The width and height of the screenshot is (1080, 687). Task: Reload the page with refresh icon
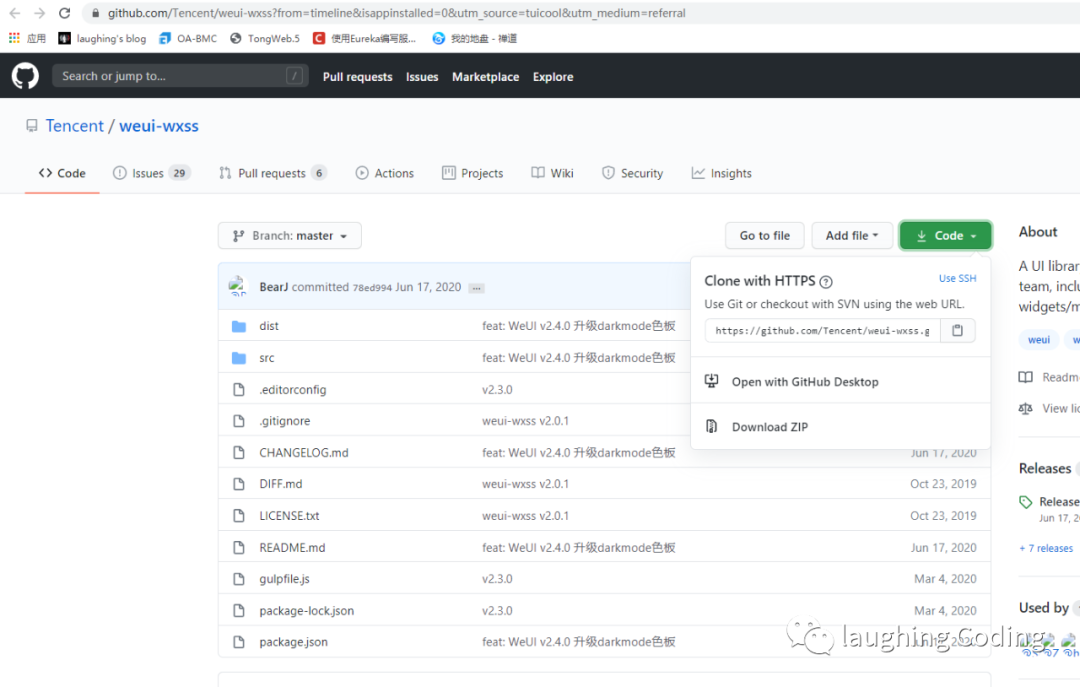(64, 13)
